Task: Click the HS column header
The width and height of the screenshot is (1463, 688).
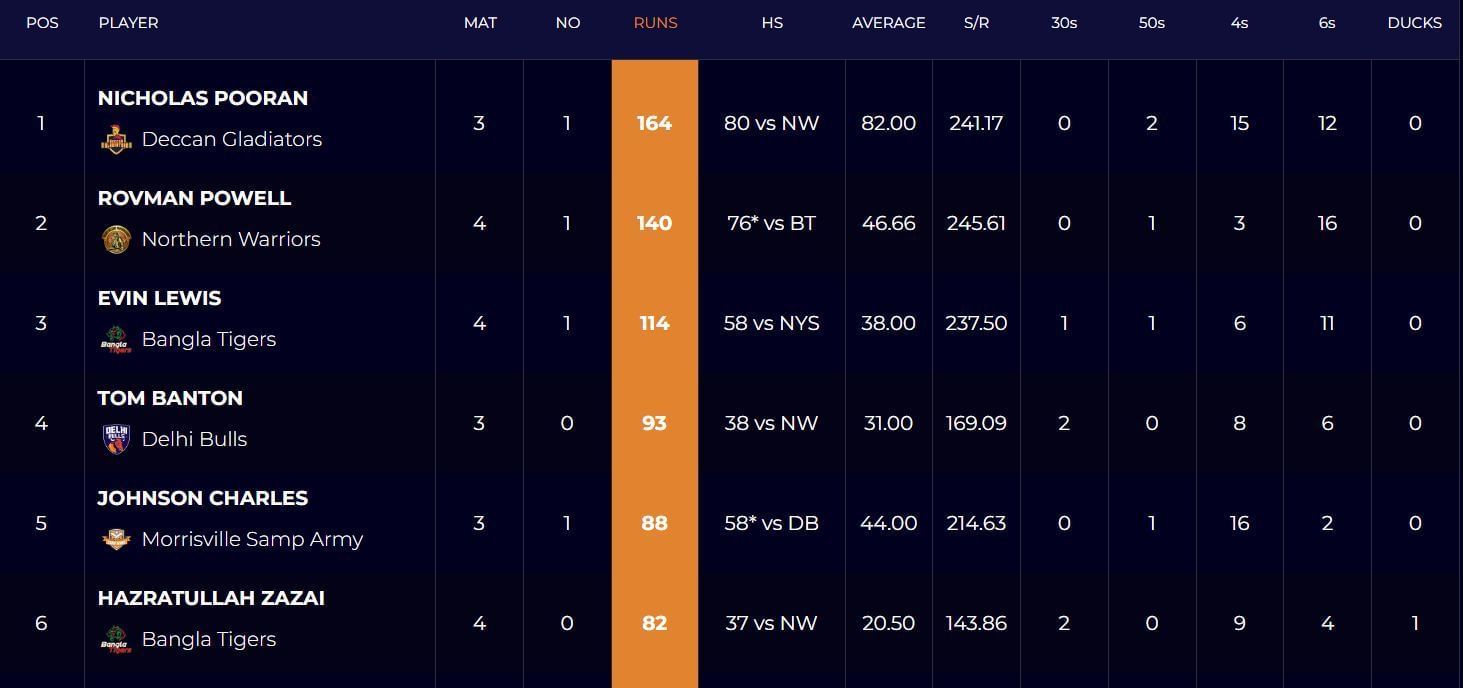Action: pyautogui.click(x=771, y=22)
